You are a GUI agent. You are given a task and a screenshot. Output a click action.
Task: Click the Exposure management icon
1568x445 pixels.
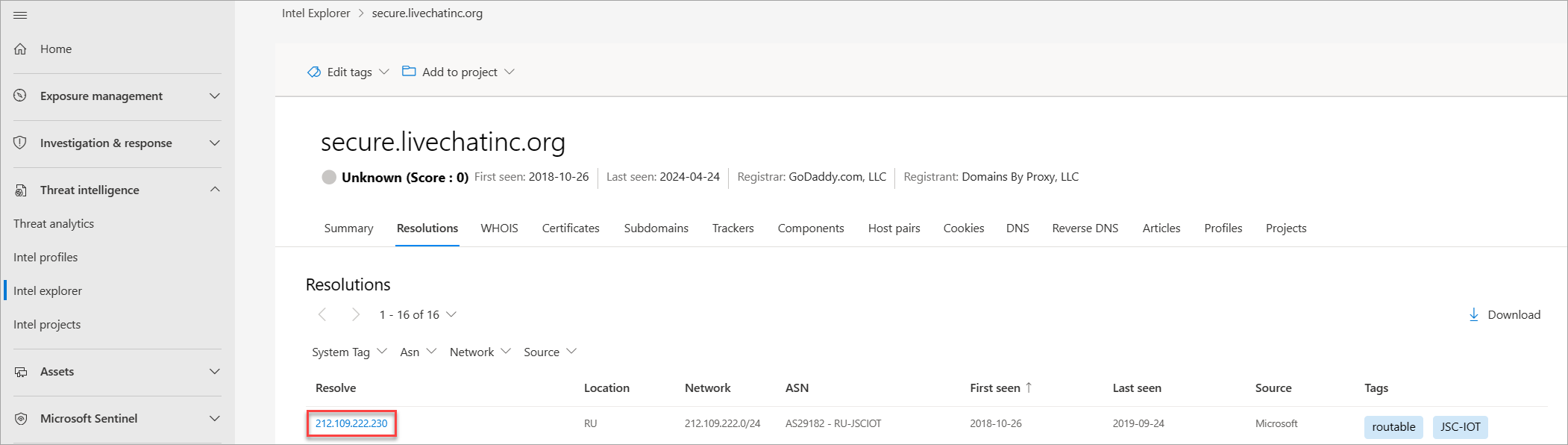(x=20, y=96)
